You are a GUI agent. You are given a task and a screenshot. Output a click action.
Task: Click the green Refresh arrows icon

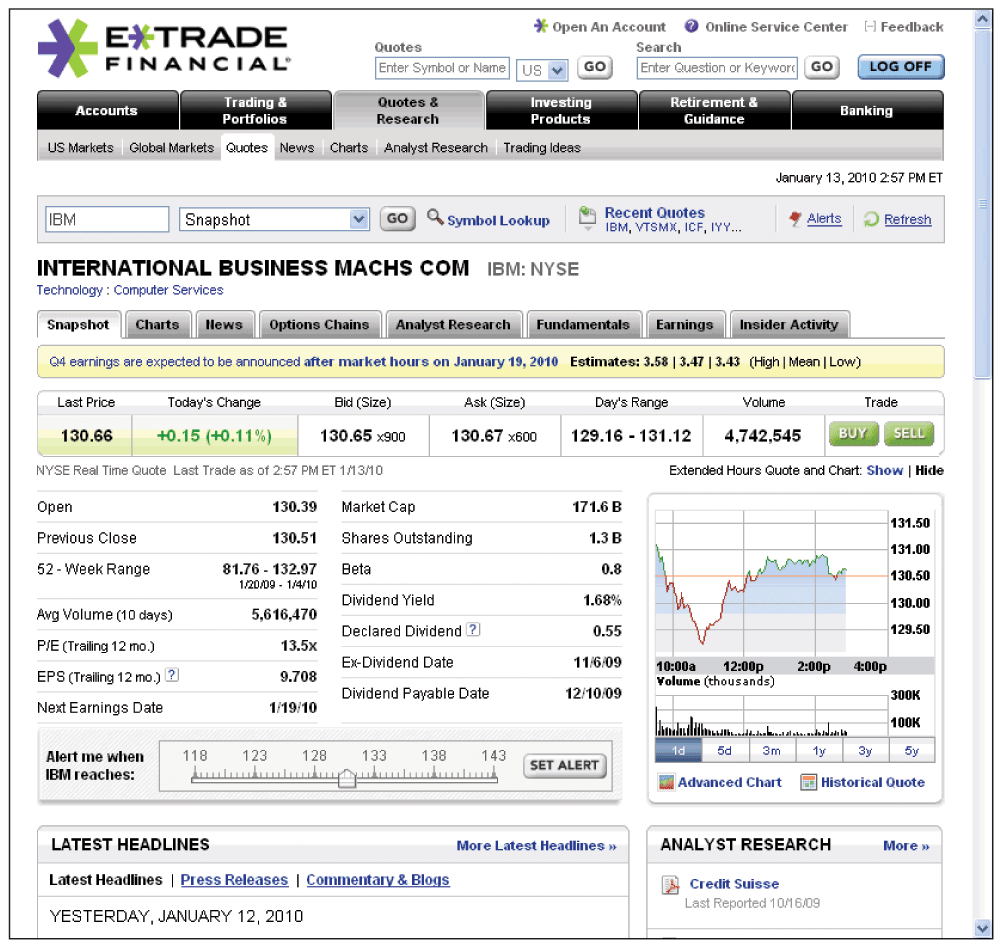tap(871, 219)
